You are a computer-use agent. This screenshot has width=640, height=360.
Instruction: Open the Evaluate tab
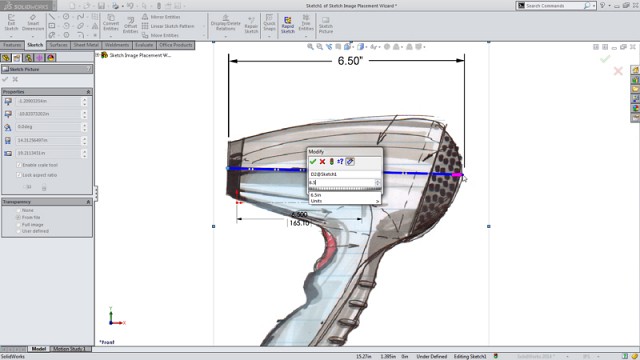click(x=144, y=45)
